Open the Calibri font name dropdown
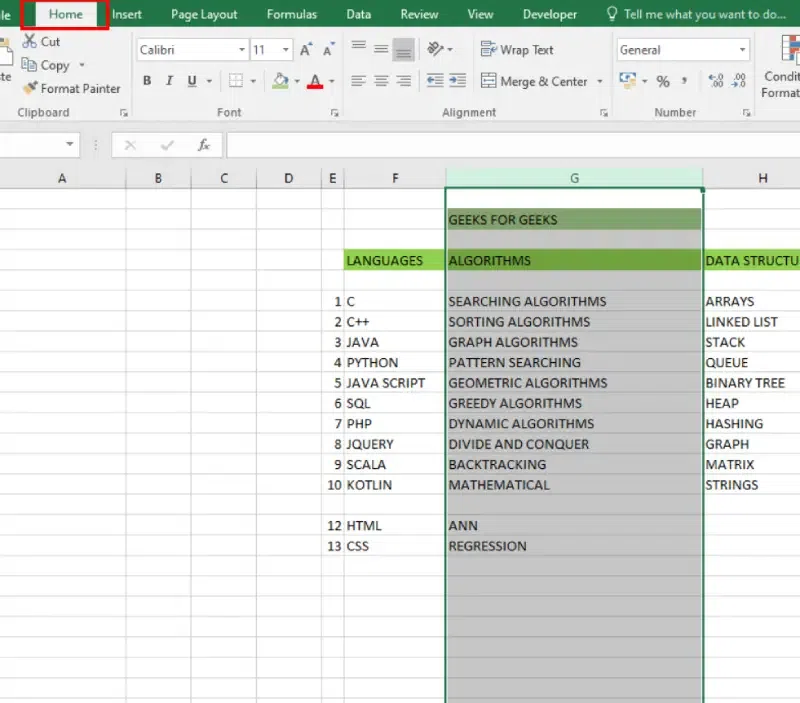This screenshot has height=703, width=800. pyautogui.click(x=242, y=49)
